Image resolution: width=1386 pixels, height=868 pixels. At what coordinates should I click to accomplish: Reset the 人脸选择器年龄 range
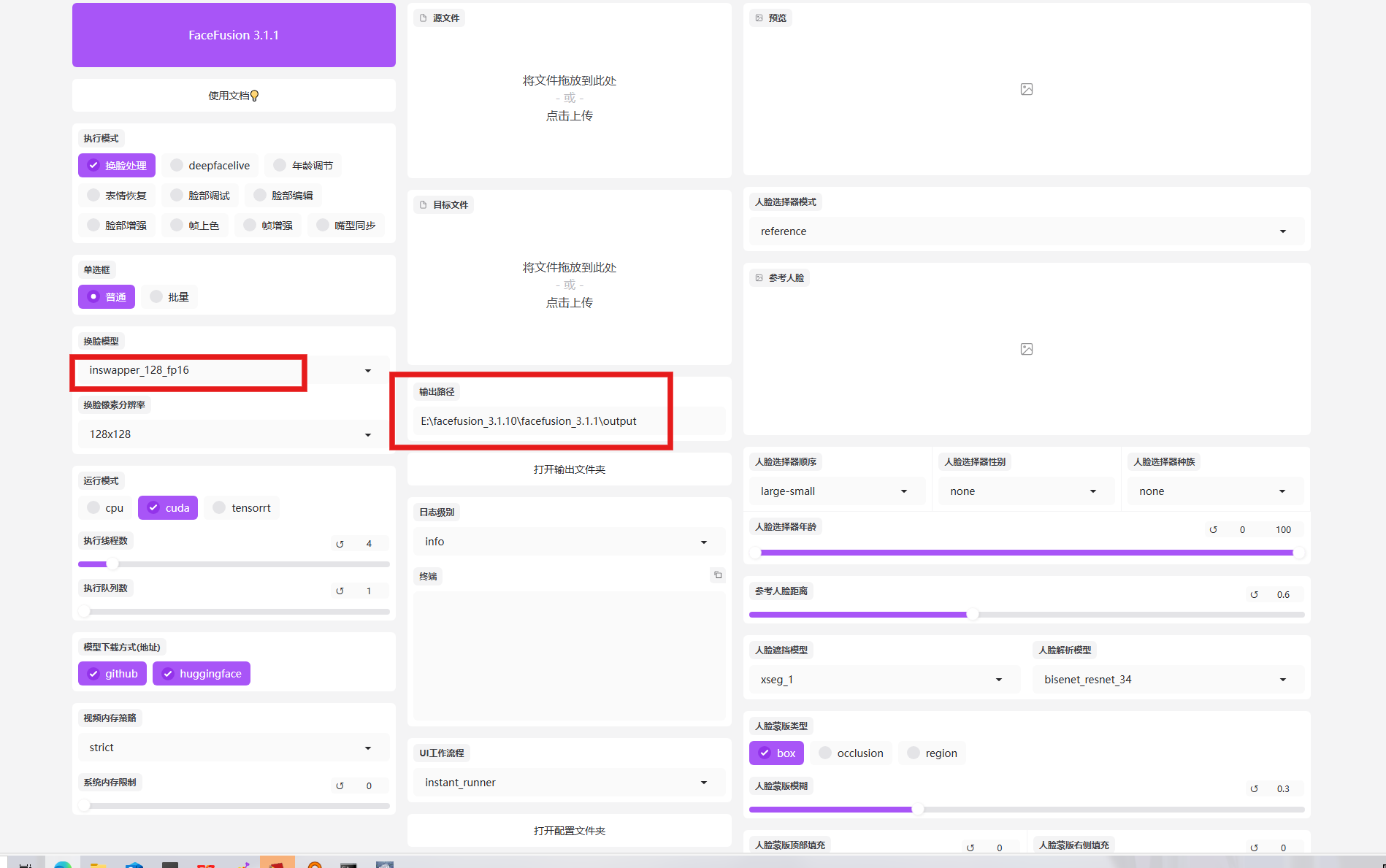tap(1213, 530)
